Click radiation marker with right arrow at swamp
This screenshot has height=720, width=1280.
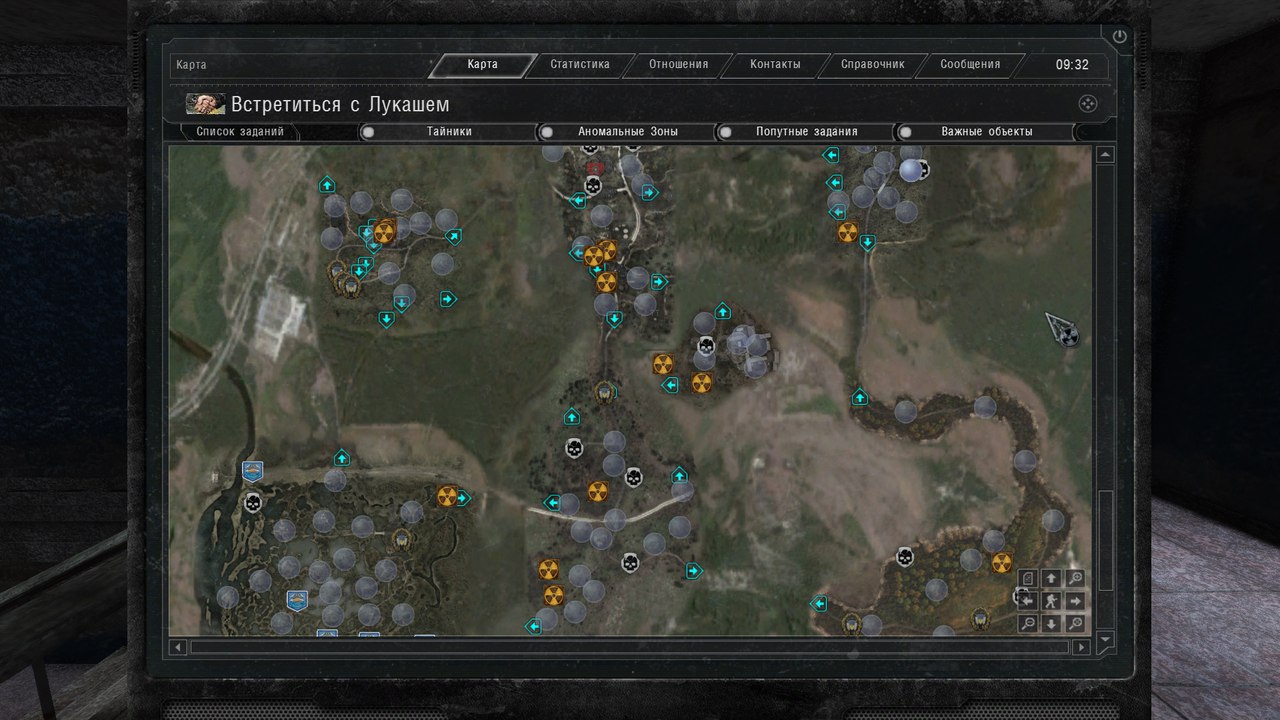click(x=447, y=496)
